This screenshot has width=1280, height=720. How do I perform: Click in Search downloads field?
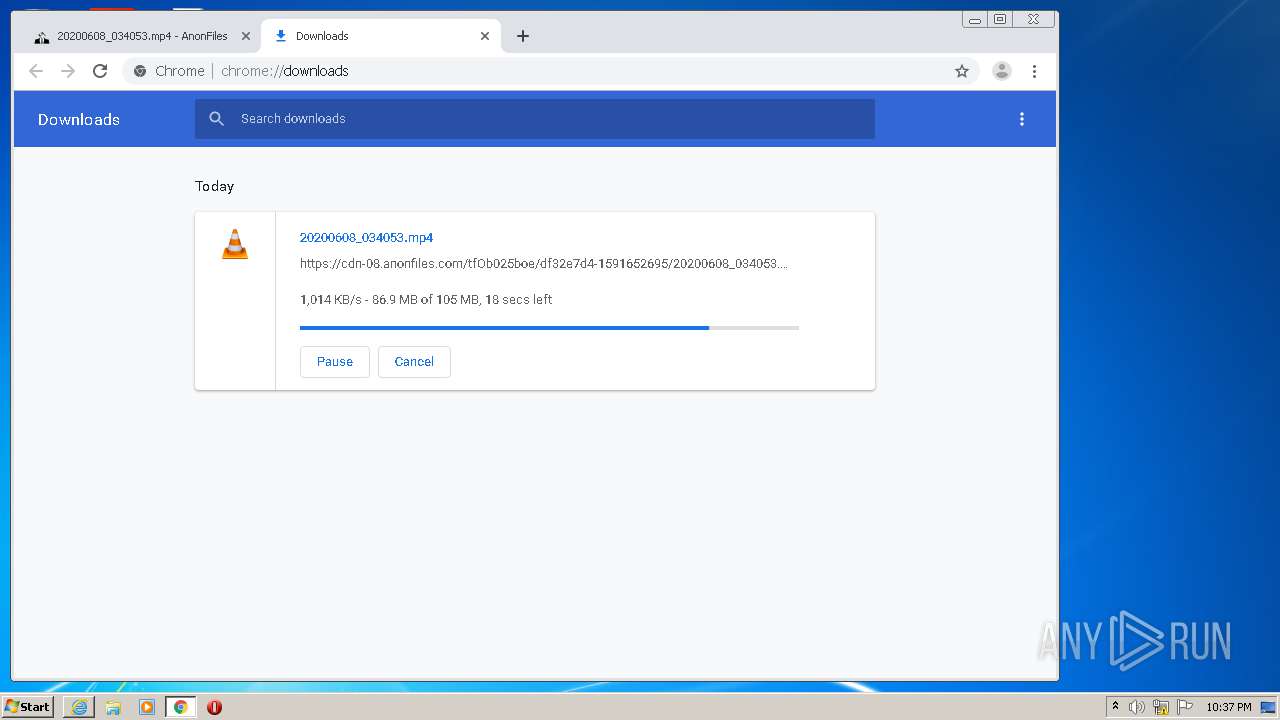click(x=535, y=119)
